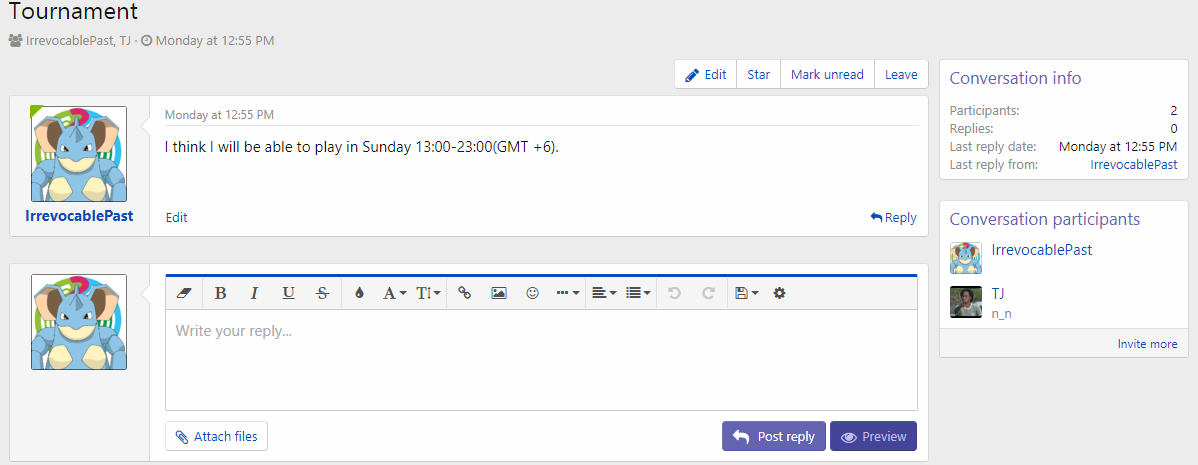The image size is (1198, 465).
Task: Toggle italic text formatting
Action: click(254, 293)
